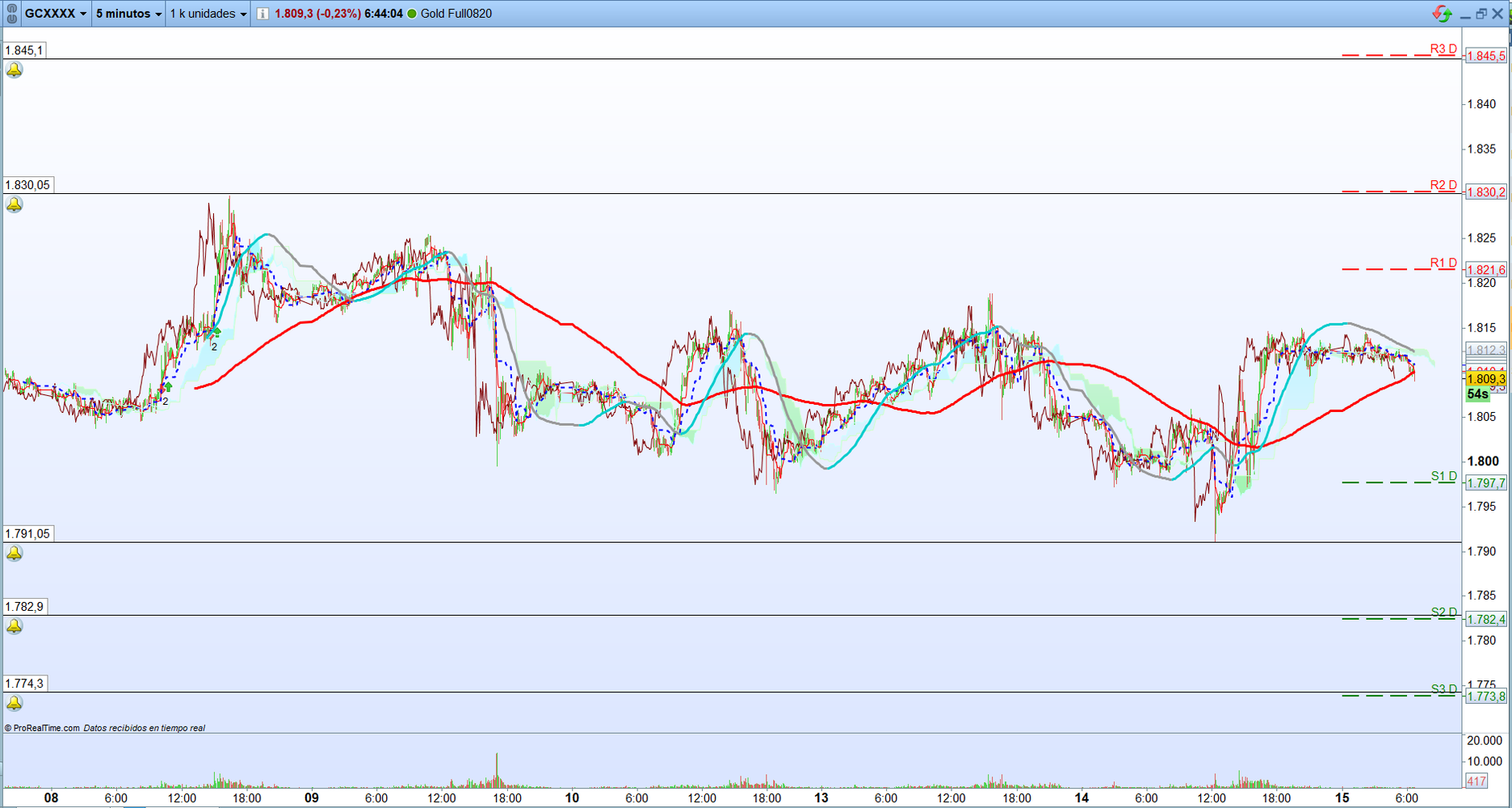Select the 1.774,3 horizontal line label
Screen dimensions: 1512x808
tap(24, 684)
